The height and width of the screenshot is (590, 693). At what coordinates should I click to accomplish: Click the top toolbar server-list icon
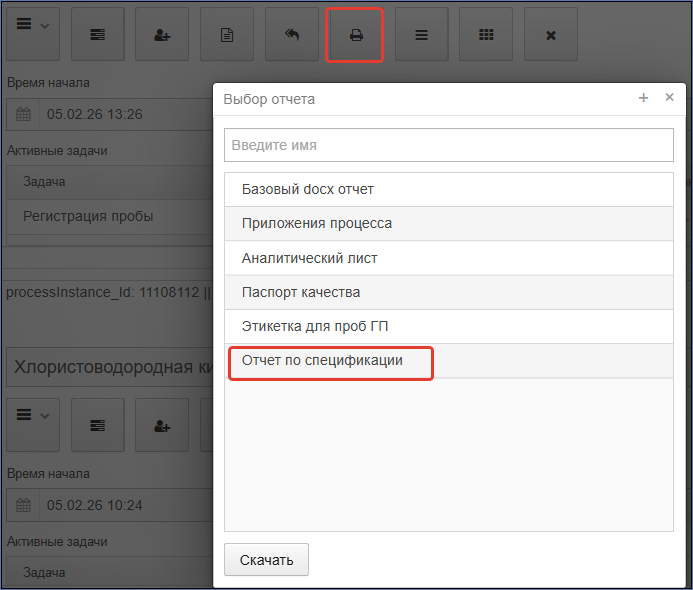[98, 34]
